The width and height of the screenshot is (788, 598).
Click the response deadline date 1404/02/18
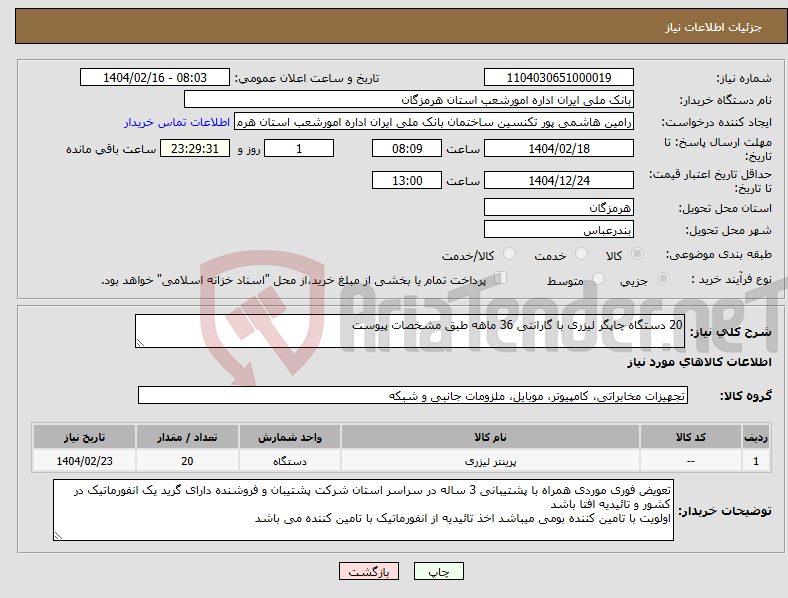coord(558,149)
